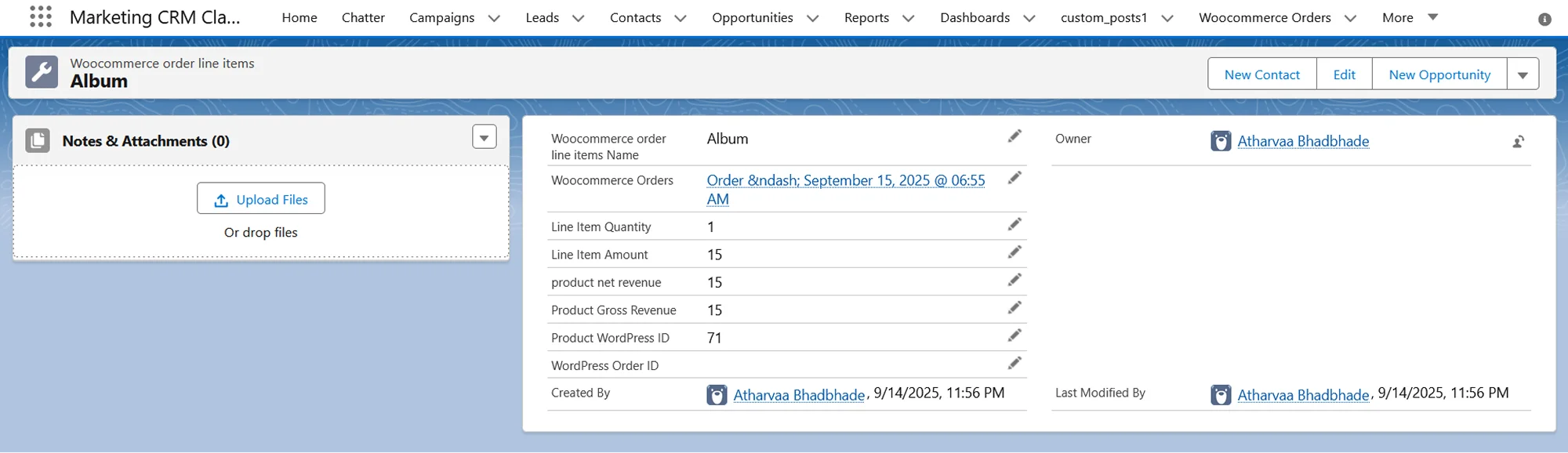Show more actions dropdown beside New Opportunity

pos(1522,74)
